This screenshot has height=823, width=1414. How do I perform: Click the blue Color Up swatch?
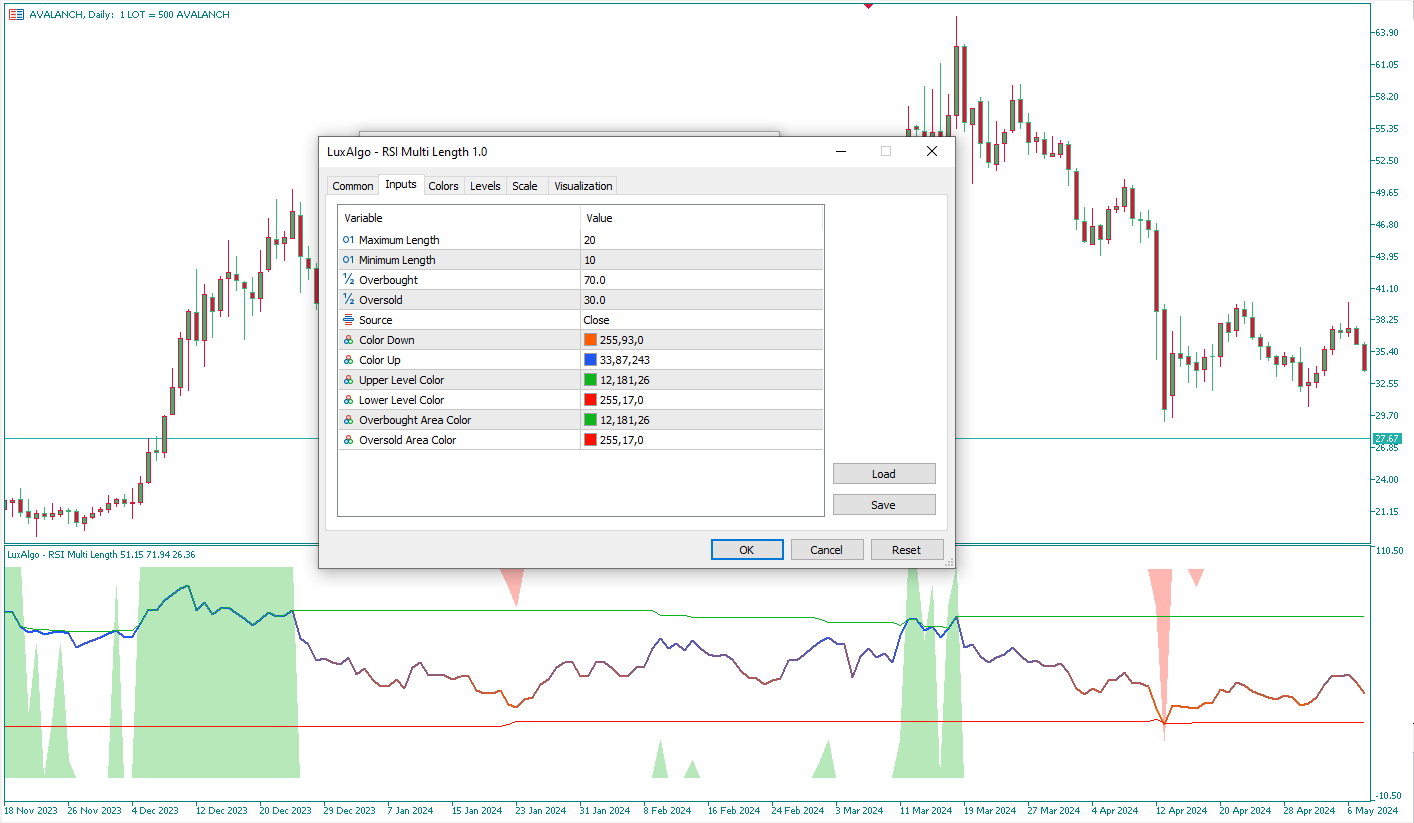click(590, 360)
